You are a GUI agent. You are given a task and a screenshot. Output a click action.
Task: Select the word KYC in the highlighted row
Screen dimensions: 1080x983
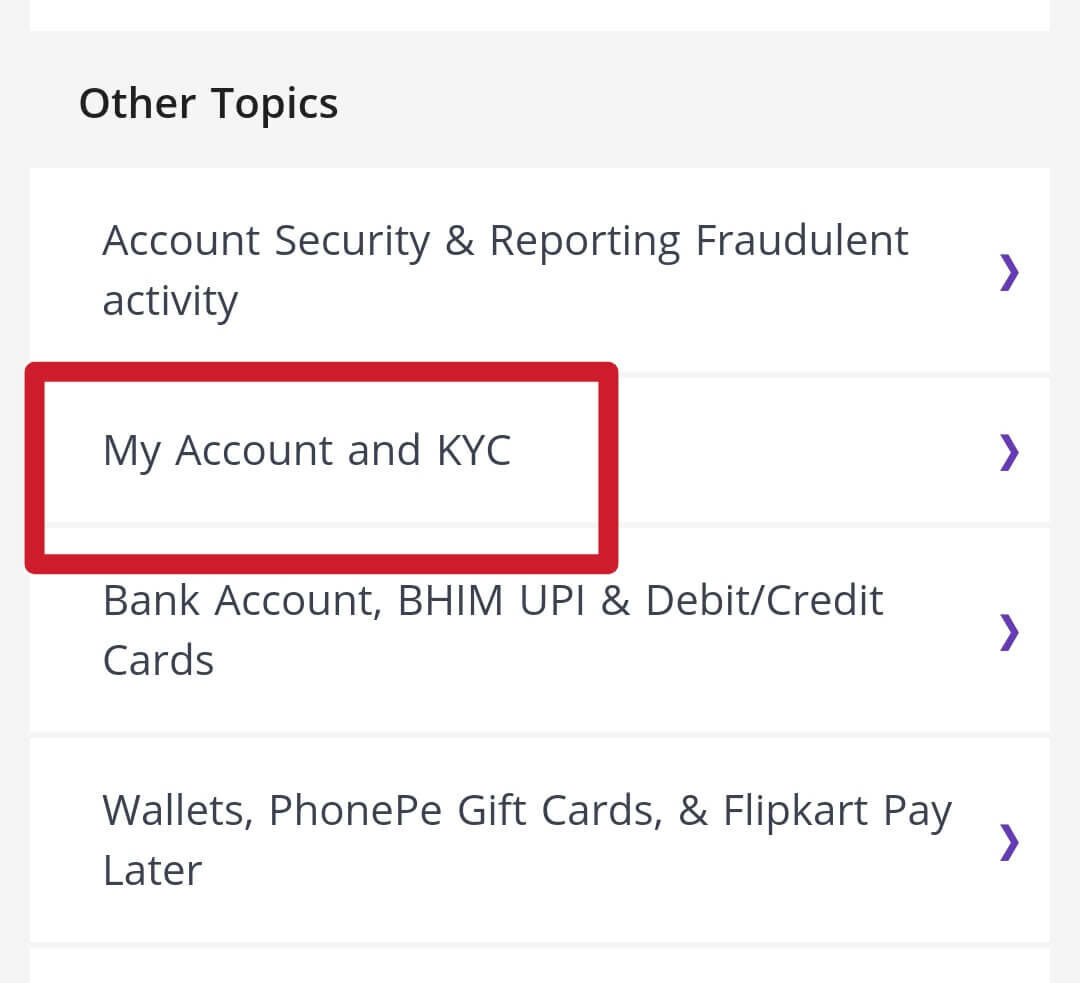(473, 451)
